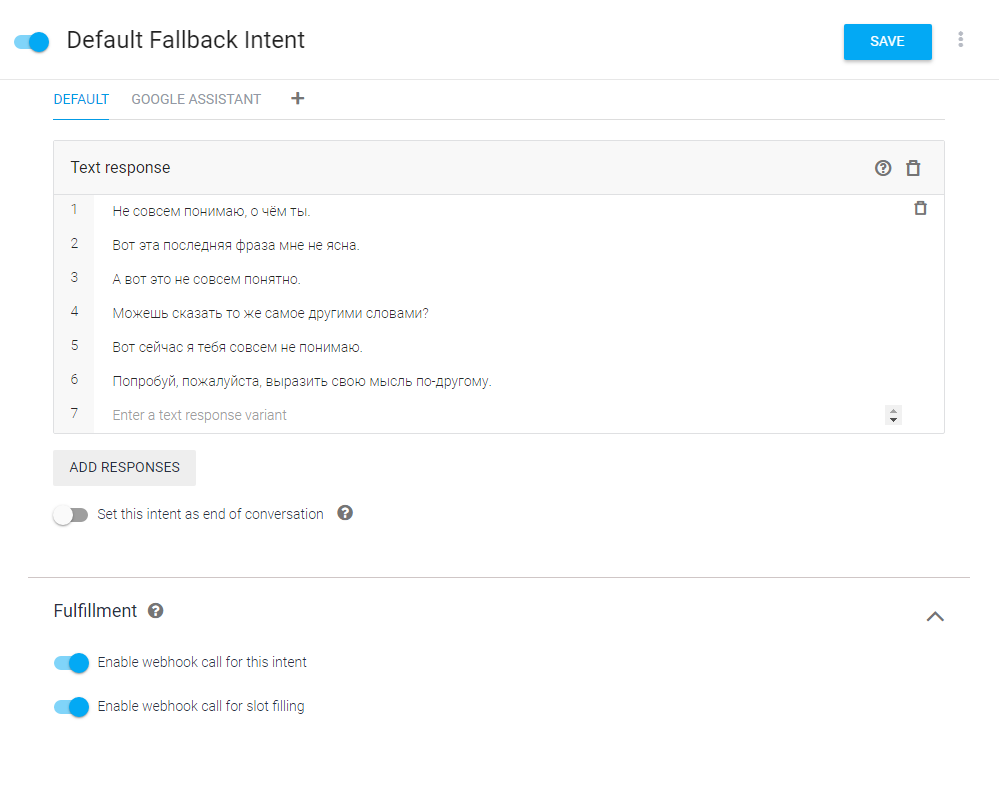The width and height of the screenshot is (999, 787).
Task: Delete the entire Text response block
Action: pyautogui.click(x=913, y=168)
